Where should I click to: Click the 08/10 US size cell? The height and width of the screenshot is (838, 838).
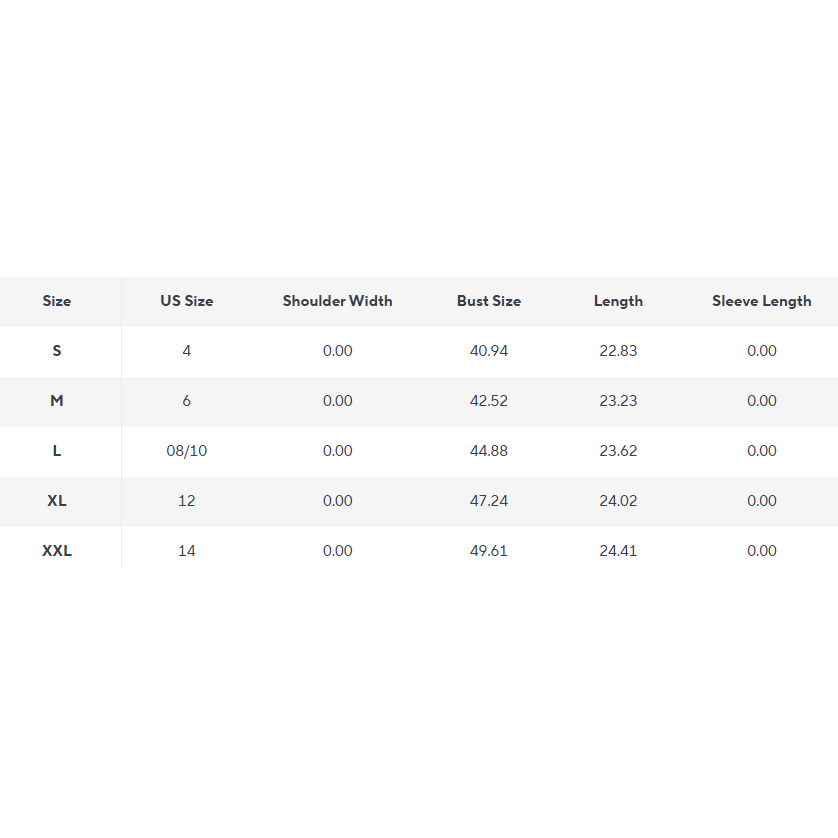pos(187,451)
